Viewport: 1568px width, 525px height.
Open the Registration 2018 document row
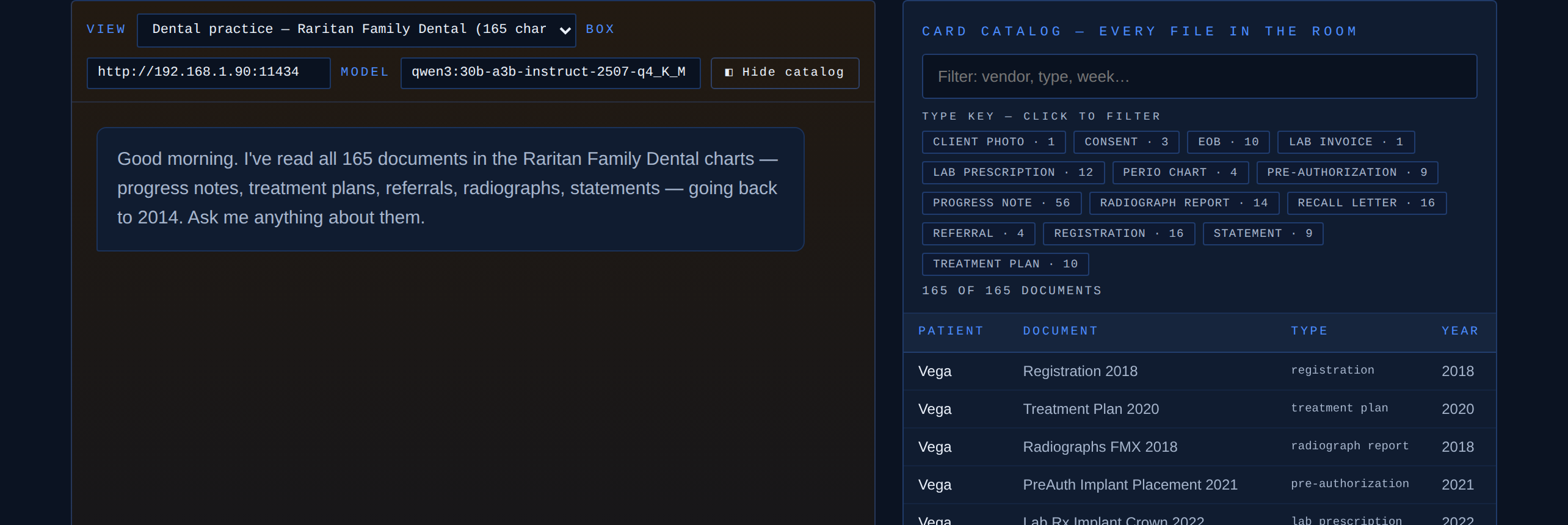click(x=1199, y=371)
